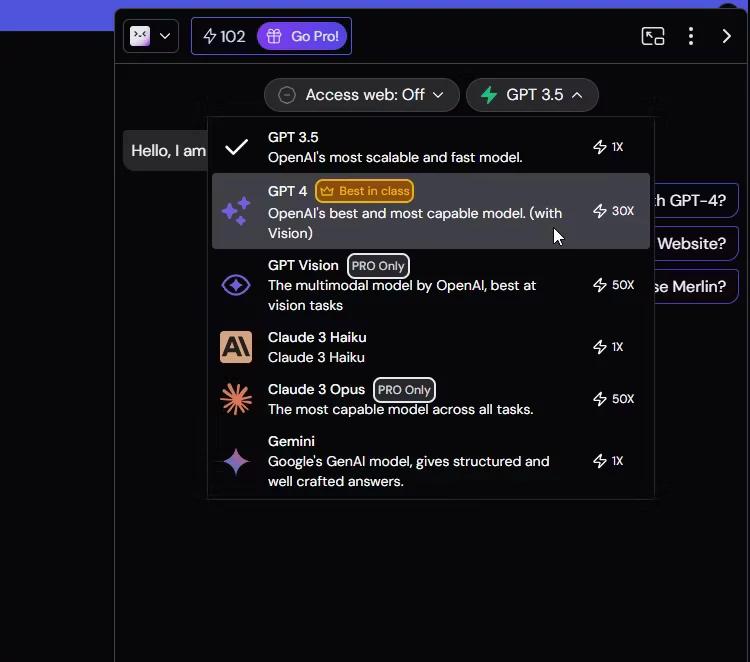Click the Gemini star icon

(x=236, y=462)
